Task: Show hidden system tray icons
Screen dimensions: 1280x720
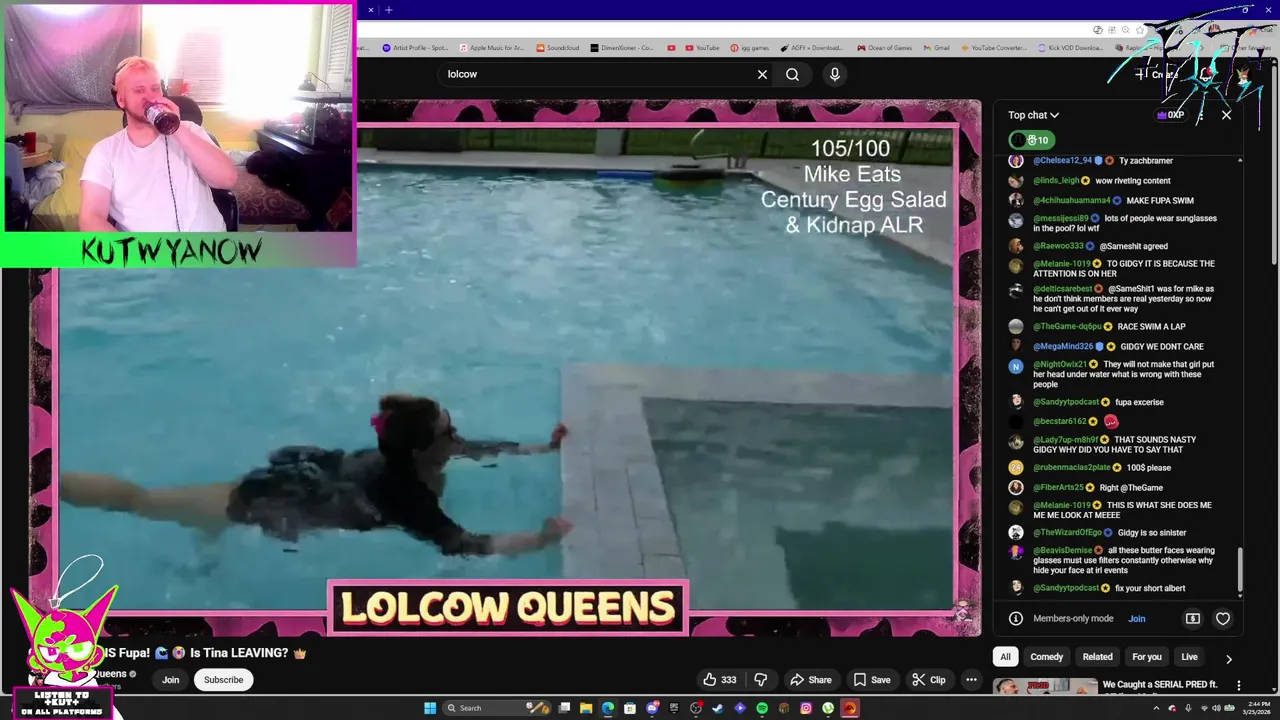Action: (x=1156, y=708)
